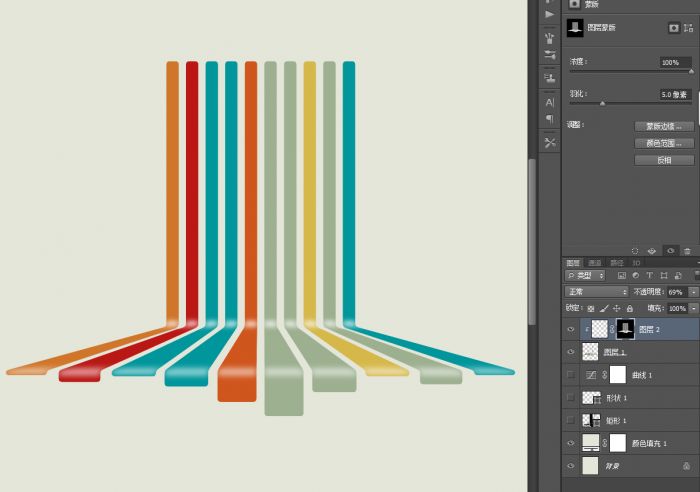
Task: Show the 曲线 1 adjustment layer
Action: click(x=571, y=375)
